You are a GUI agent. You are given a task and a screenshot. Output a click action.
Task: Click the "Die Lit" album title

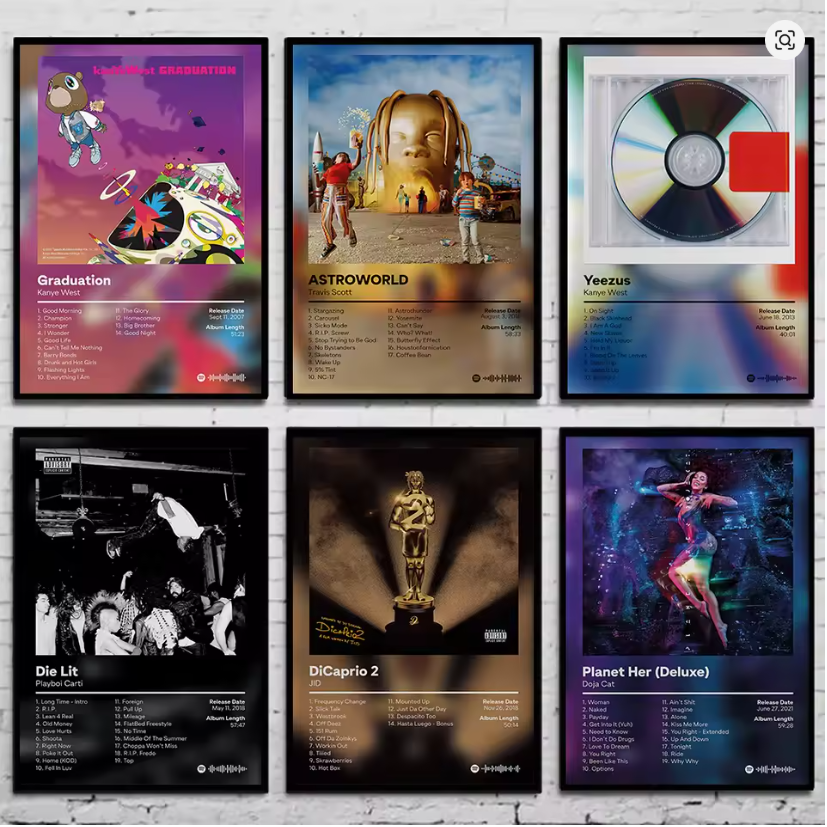[56, 671]
